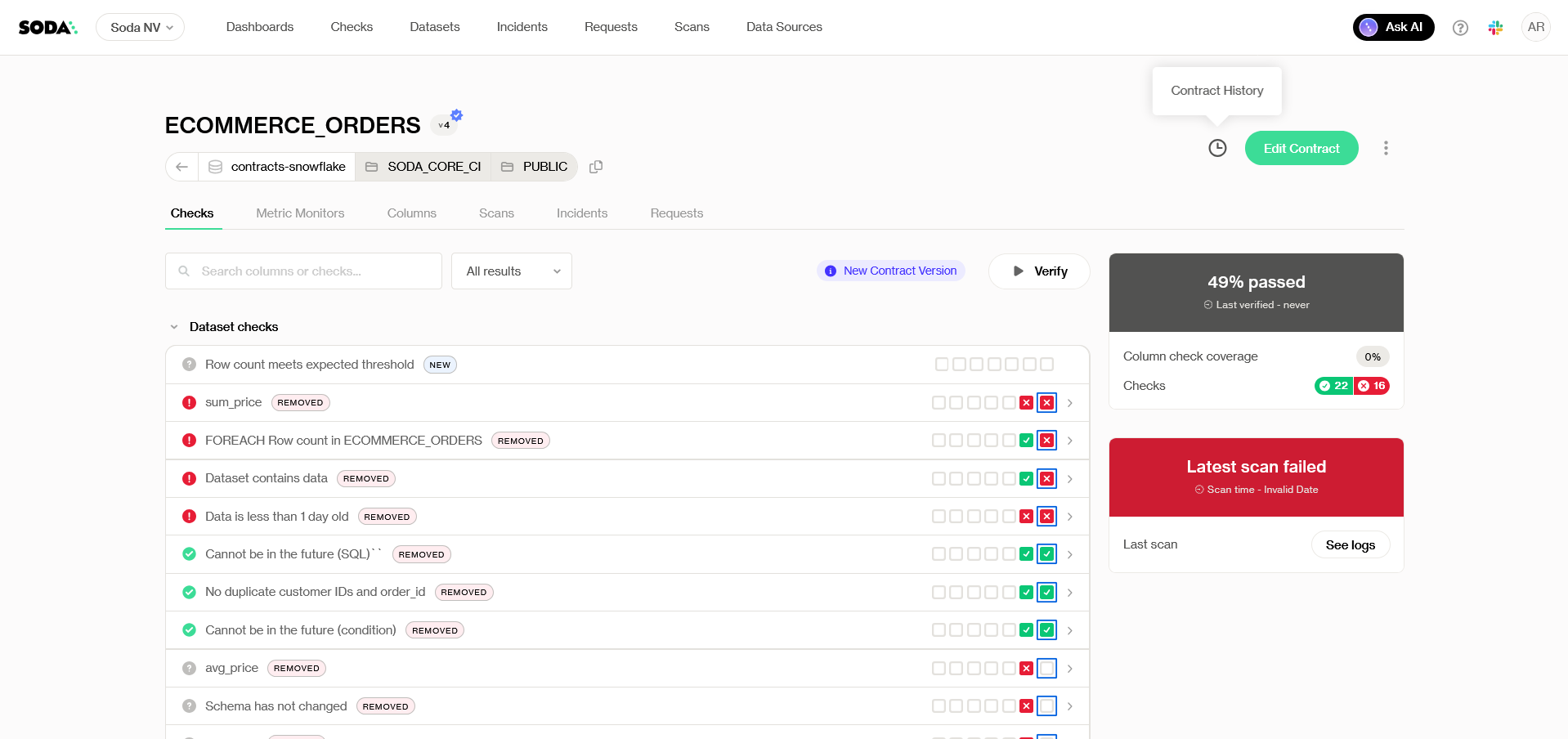
Task: Open the Soda NV organization dropdown
Action: (141, 28)
